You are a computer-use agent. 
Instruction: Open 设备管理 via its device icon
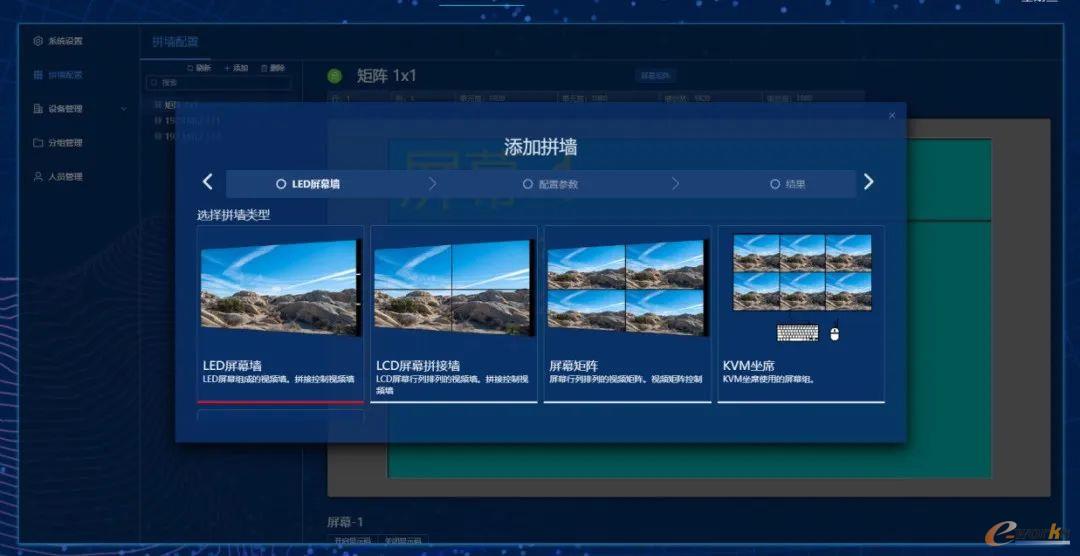pos(38,109)
